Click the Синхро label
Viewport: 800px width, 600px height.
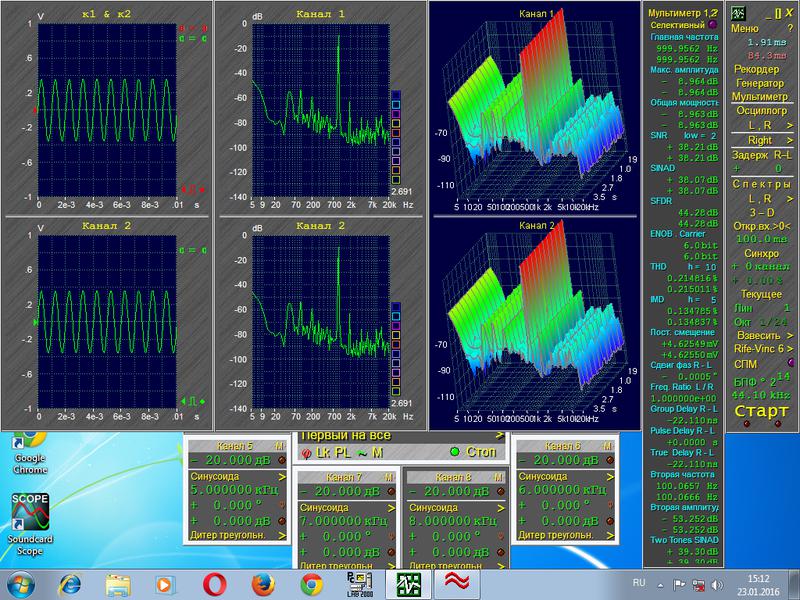pos(761,253)
